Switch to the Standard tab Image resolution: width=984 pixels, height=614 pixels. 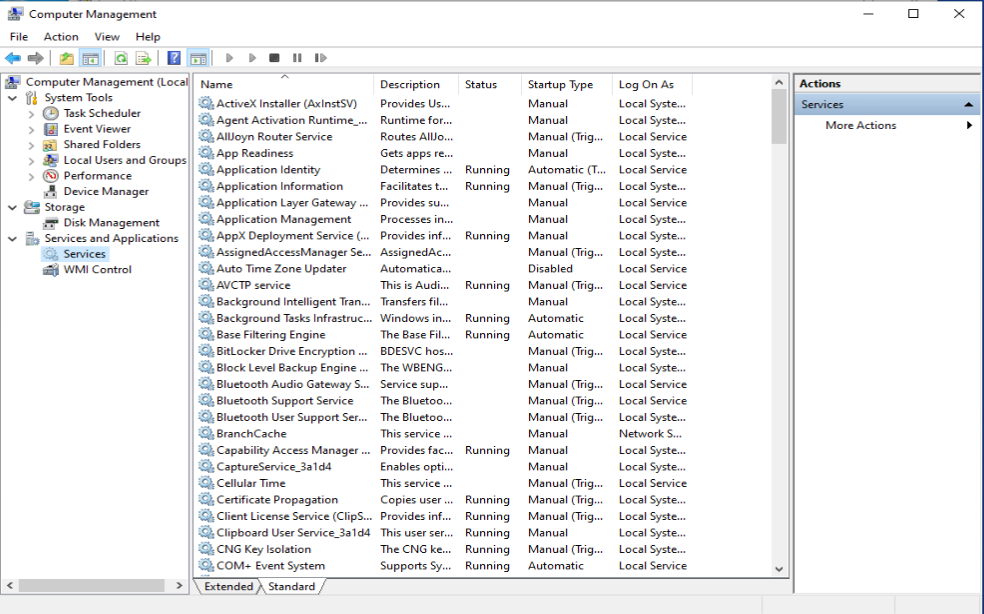[291, 586]
